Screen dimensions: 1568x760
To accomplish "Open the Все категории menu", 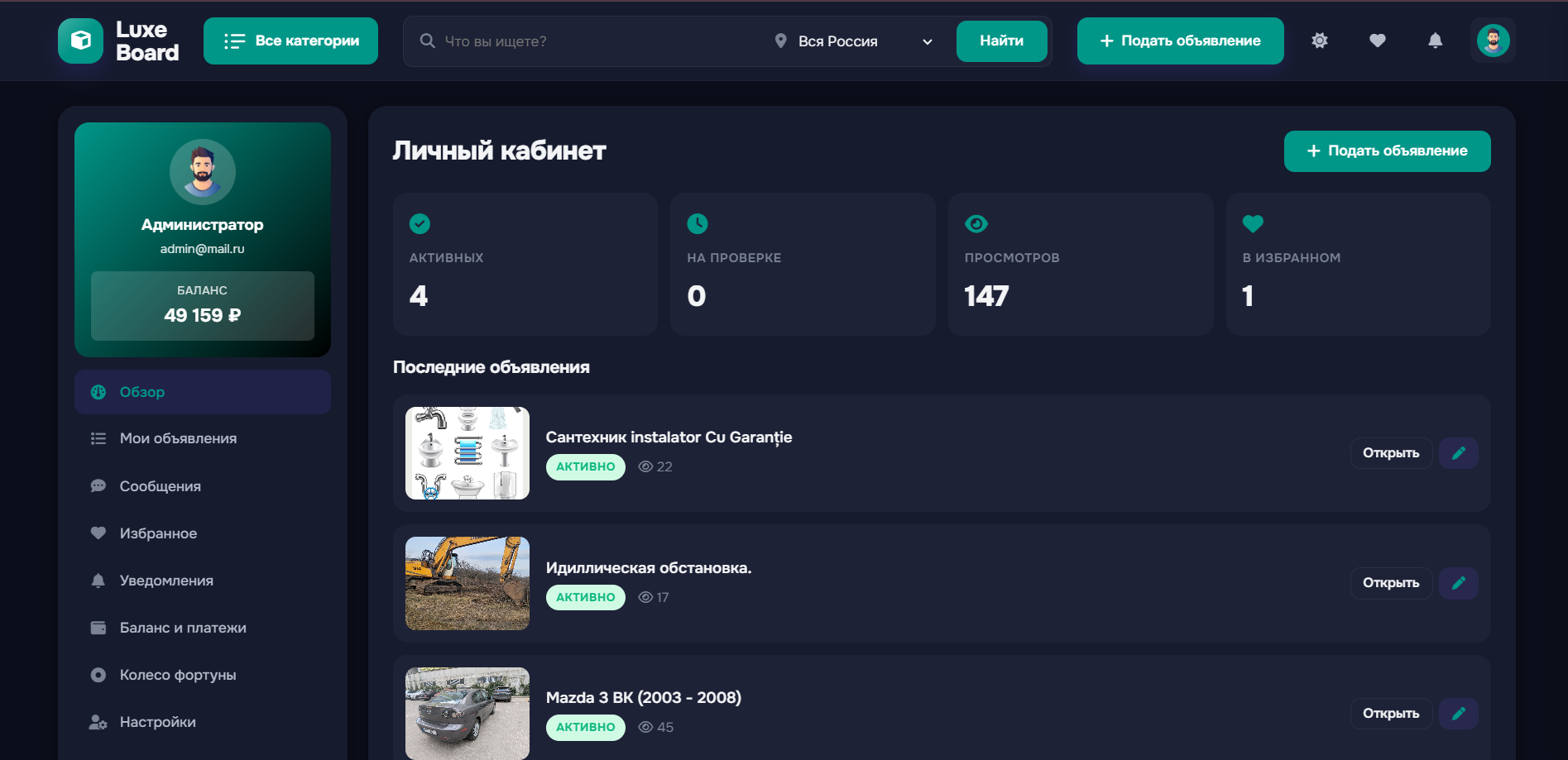I will click(x=290, y=41).
